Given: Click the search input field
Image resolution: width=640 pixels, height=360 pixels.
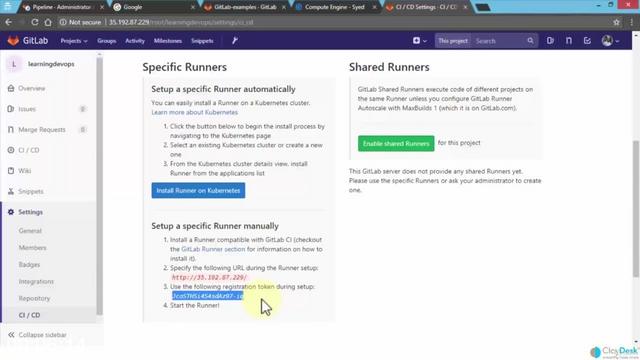Looking at the screenshot, I should click(x=499, y=41).
